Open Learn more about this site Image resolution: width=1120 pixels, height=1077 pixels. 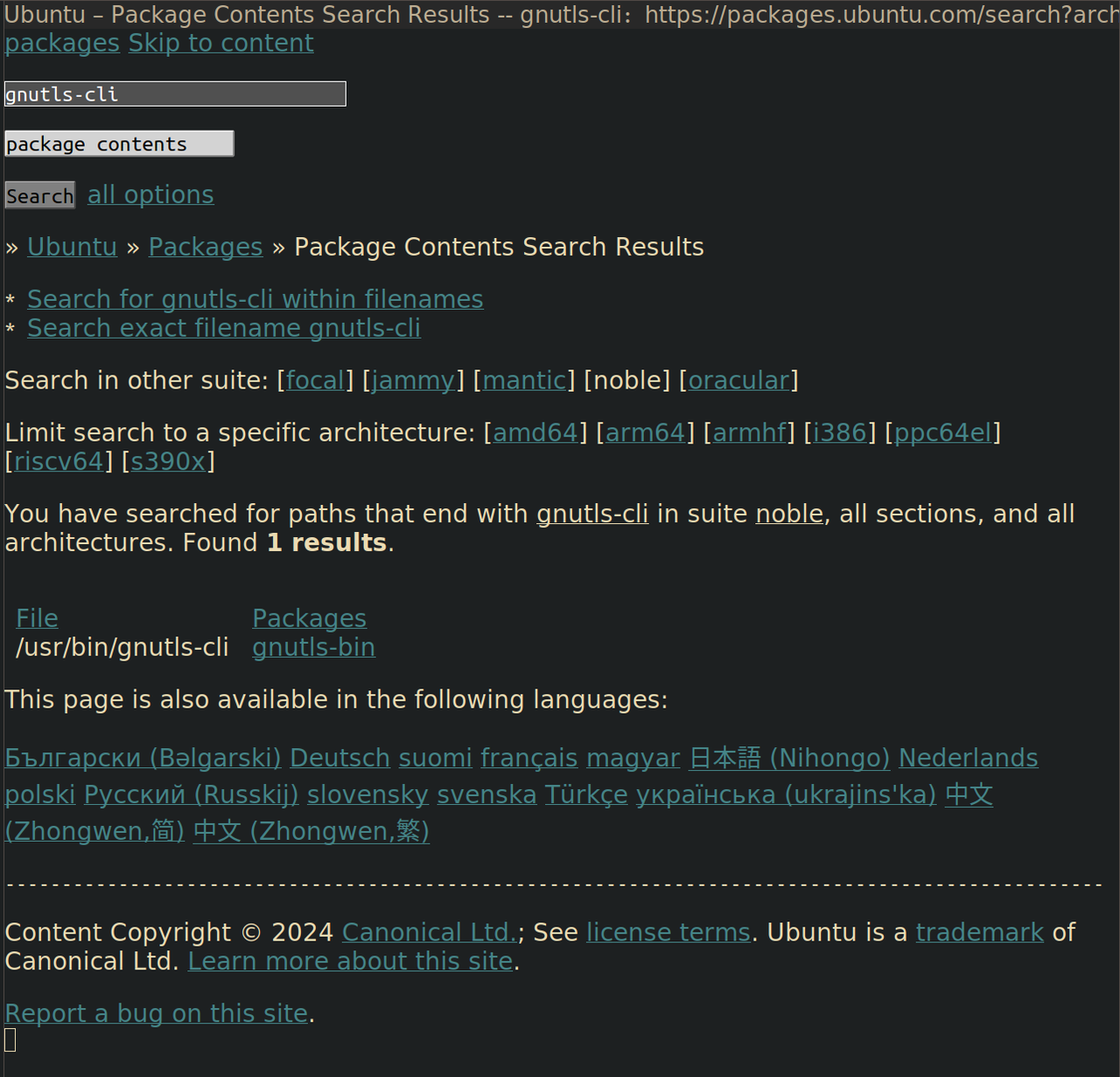(x=350, y=962)
